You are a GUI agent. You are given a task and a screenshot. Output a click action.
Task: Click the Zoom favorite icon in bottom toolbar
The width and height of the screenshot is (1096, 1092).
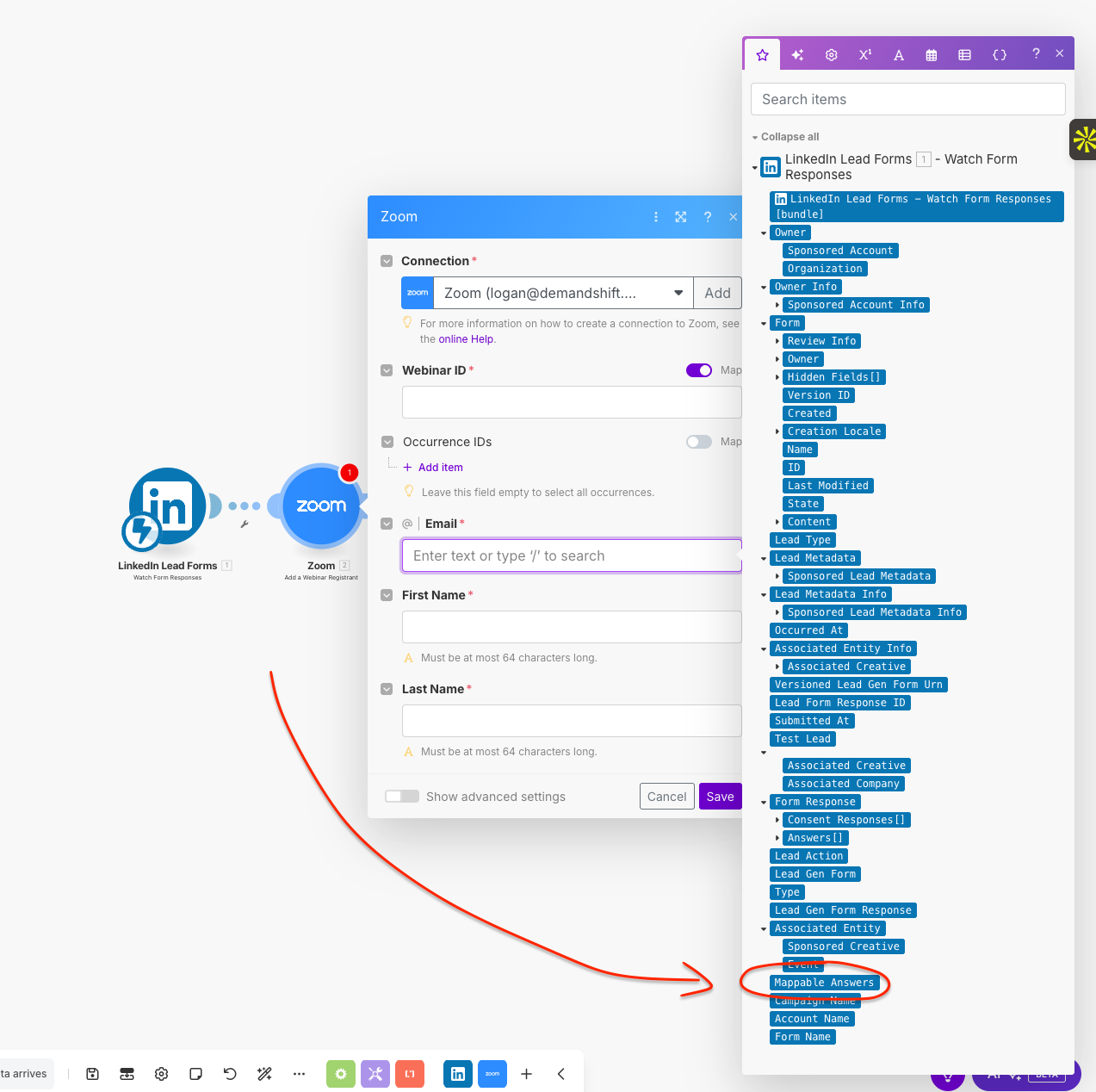coord(492,1074)
